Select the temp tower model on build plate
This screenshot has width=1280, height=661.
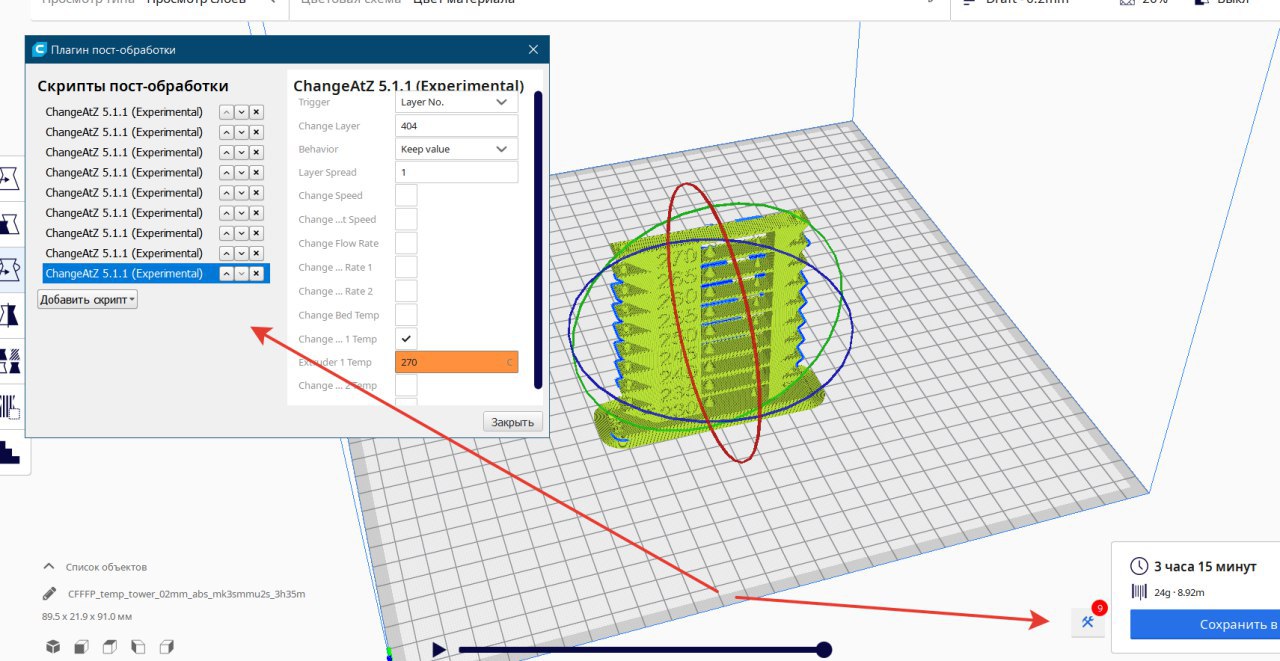(x=708, y=330)
